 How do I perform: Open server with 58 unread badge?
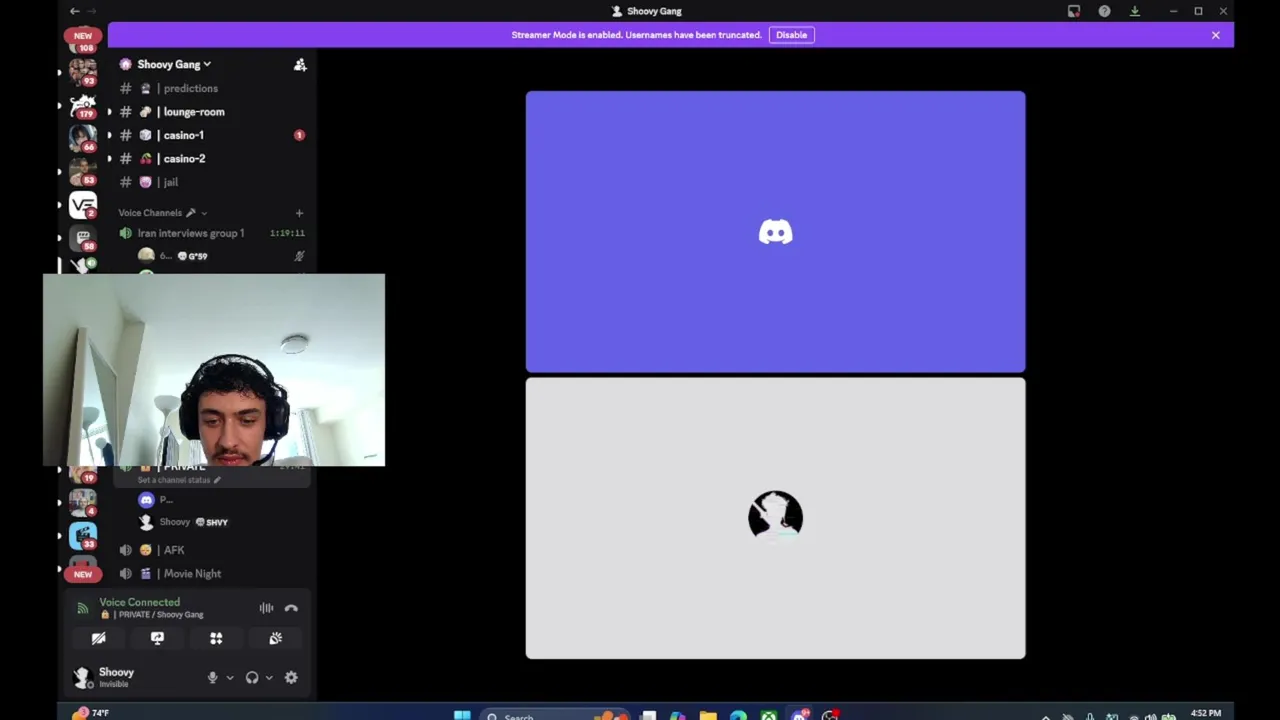[x=82, y=238]
